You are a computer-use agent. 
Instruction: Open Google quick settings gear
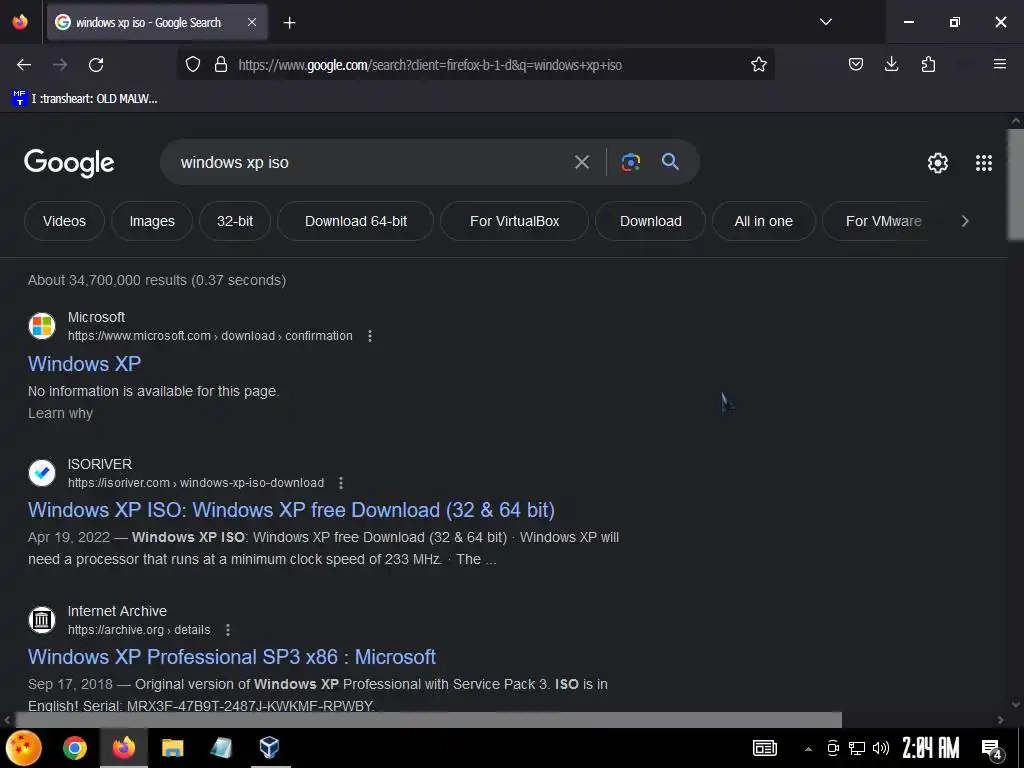[x=937, y=163]
